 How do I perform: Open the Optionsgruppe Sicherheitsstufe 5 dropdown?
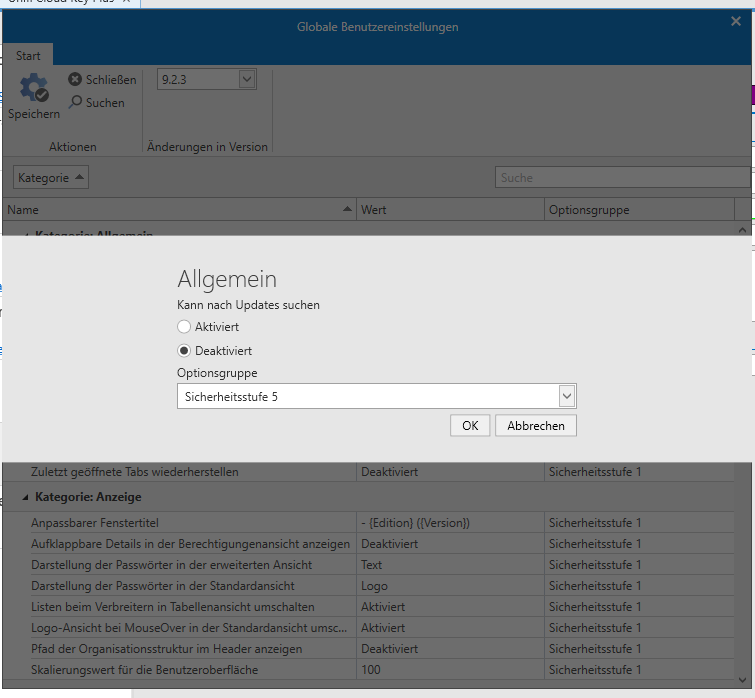point(566,397)
